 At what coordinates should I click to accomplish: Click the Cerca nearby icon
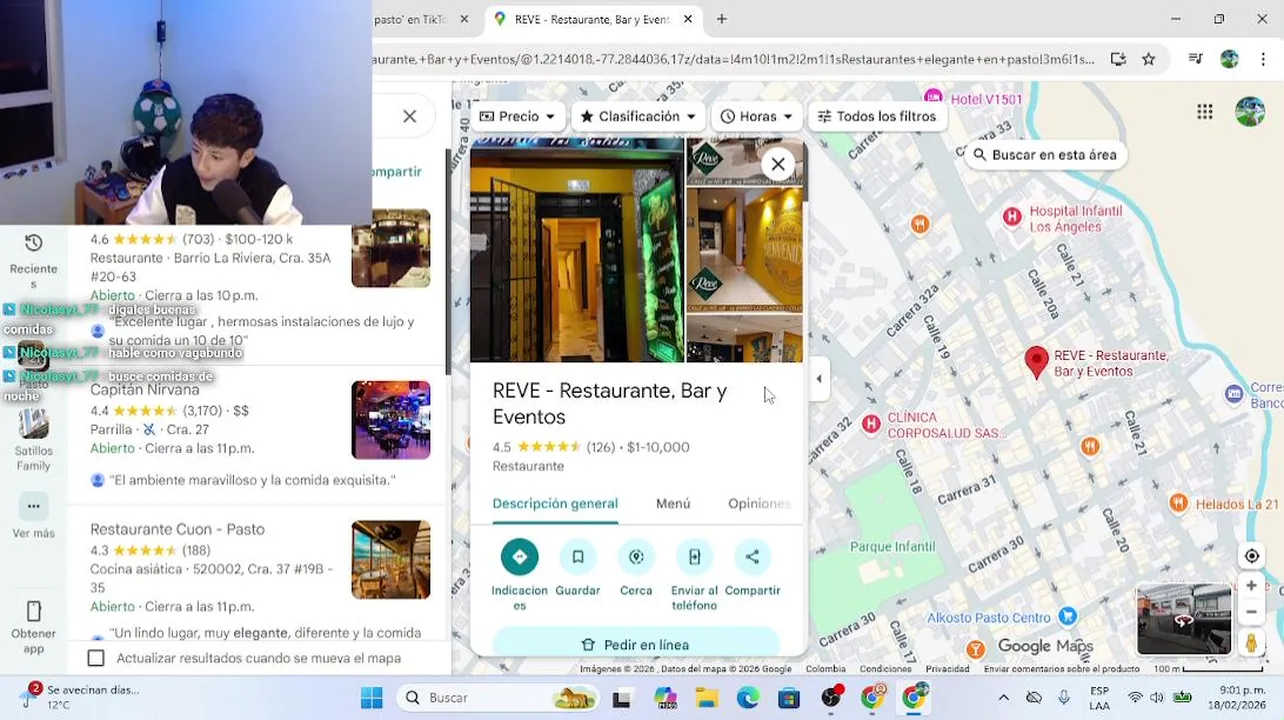(636, 557)
